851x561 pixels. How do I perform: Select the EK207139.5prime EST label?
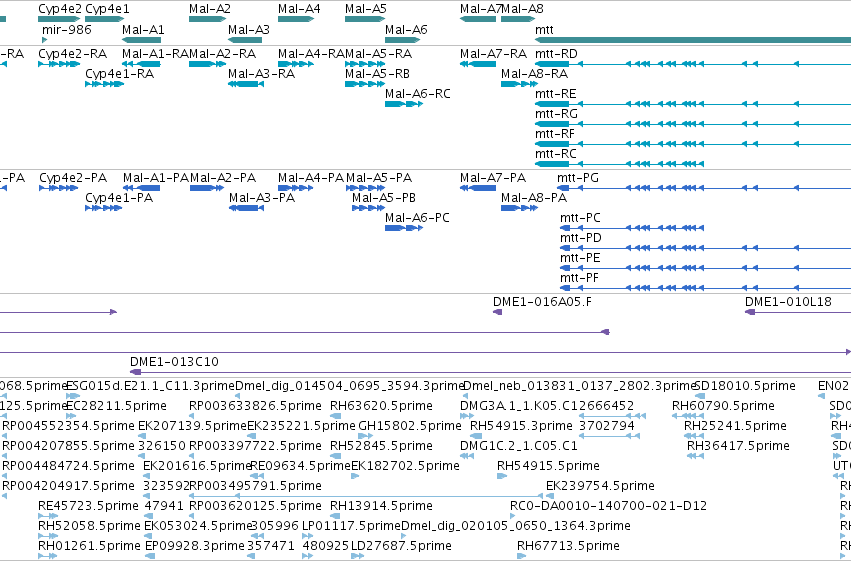point(192,426)
